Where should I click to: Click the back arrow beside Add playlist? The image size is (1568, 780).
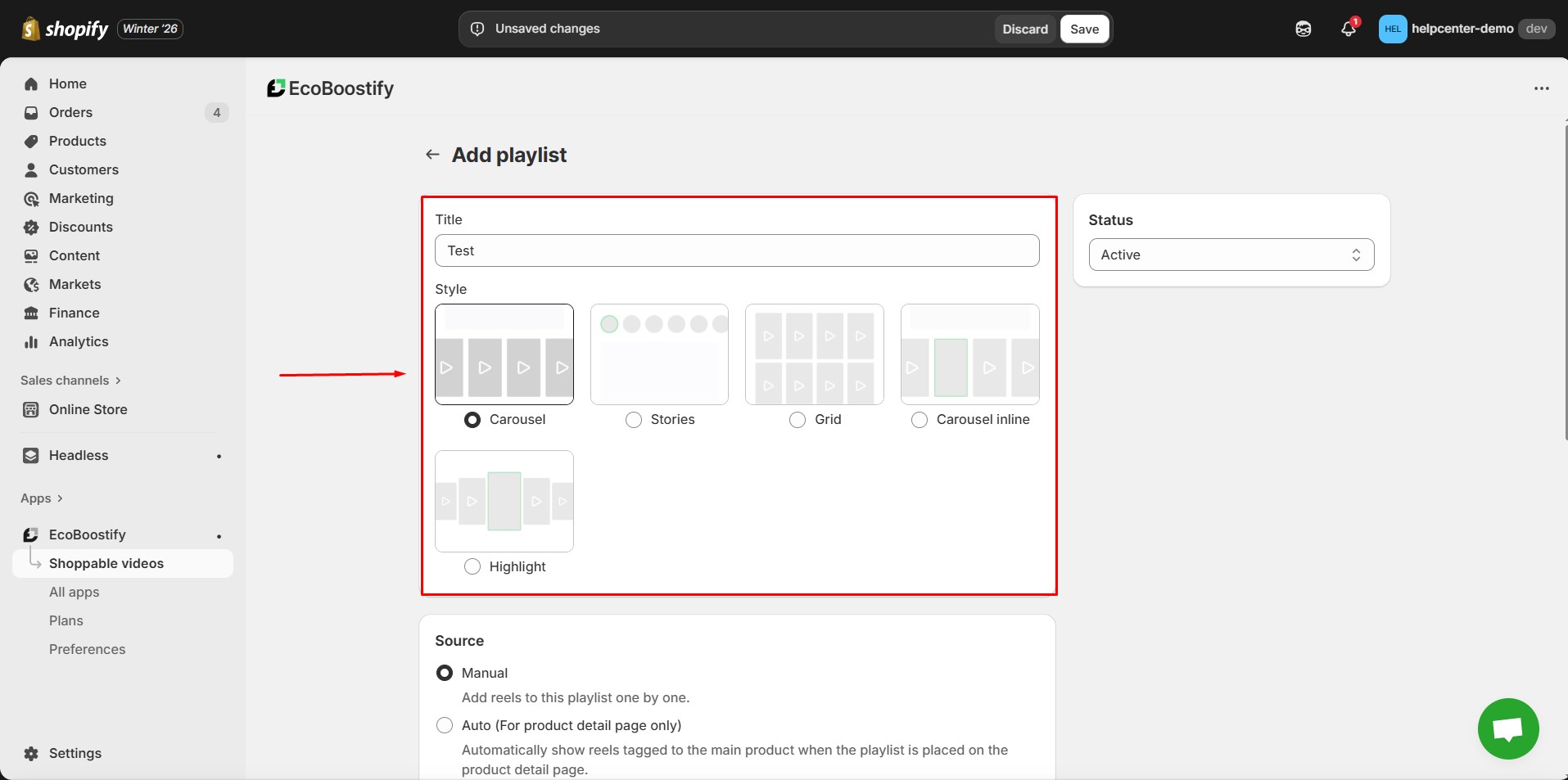coord(432,155)
